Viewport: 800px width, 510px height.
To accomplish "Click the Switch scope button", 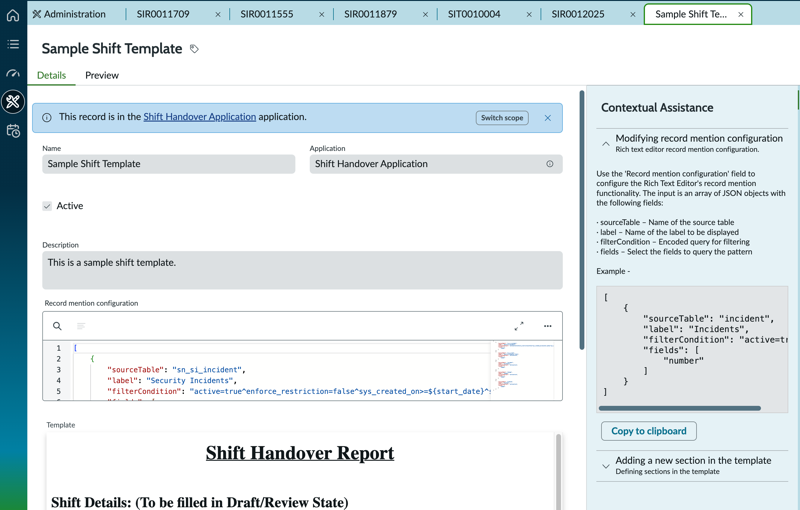I will [x=502, y=118].
